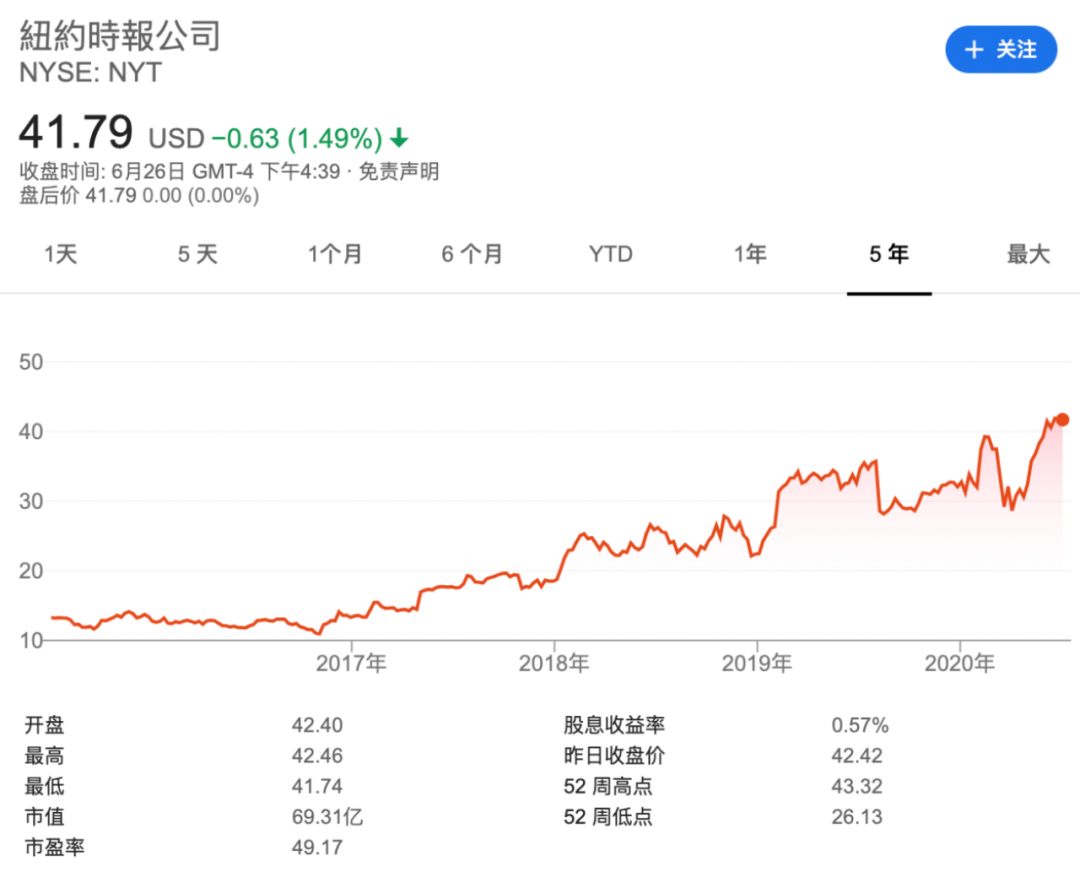Screen dimensions: 1080x883
Task: Click the 关注 follow button
Action: 1001,50
